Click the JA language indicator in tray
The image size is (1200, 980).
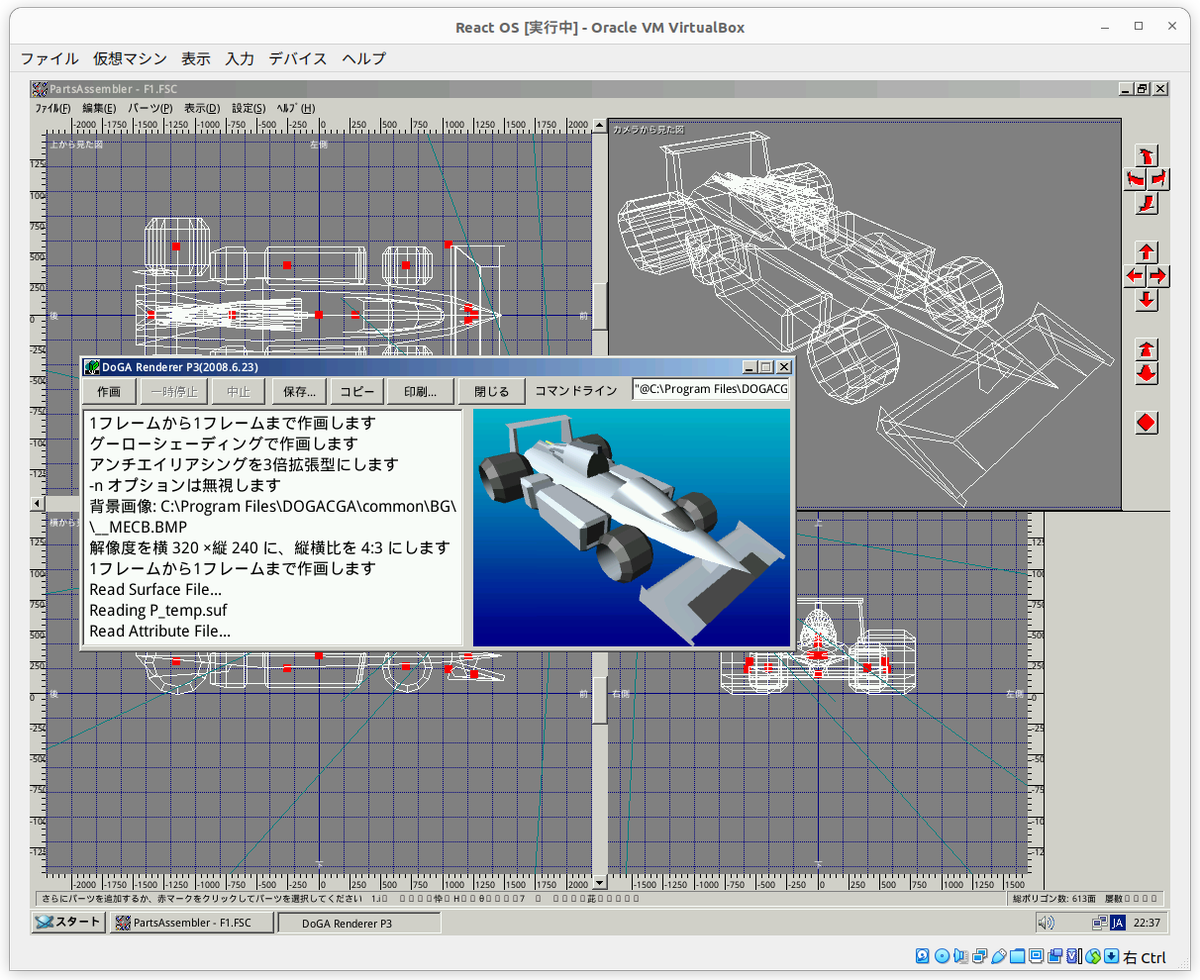point(1118,922)
